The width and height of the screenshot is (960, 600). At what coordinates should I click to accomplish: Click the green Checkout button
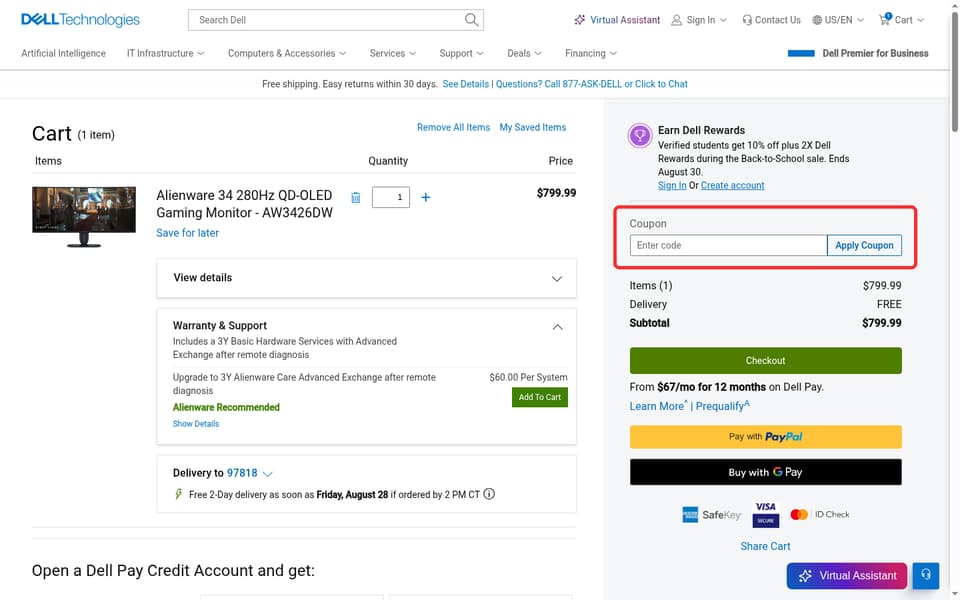[x=765, y=361]
